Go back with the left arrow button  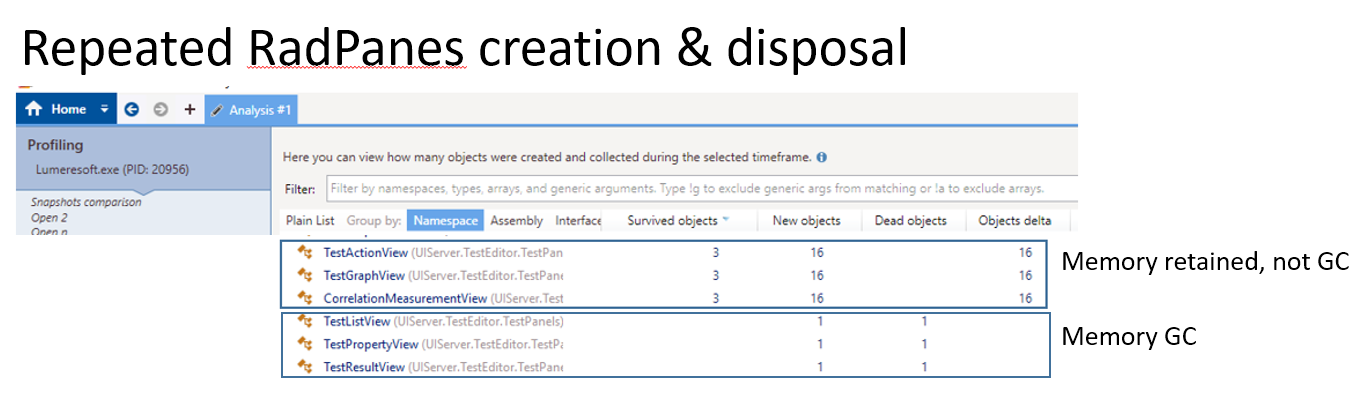pyautogui.click(x=131, y=109)
